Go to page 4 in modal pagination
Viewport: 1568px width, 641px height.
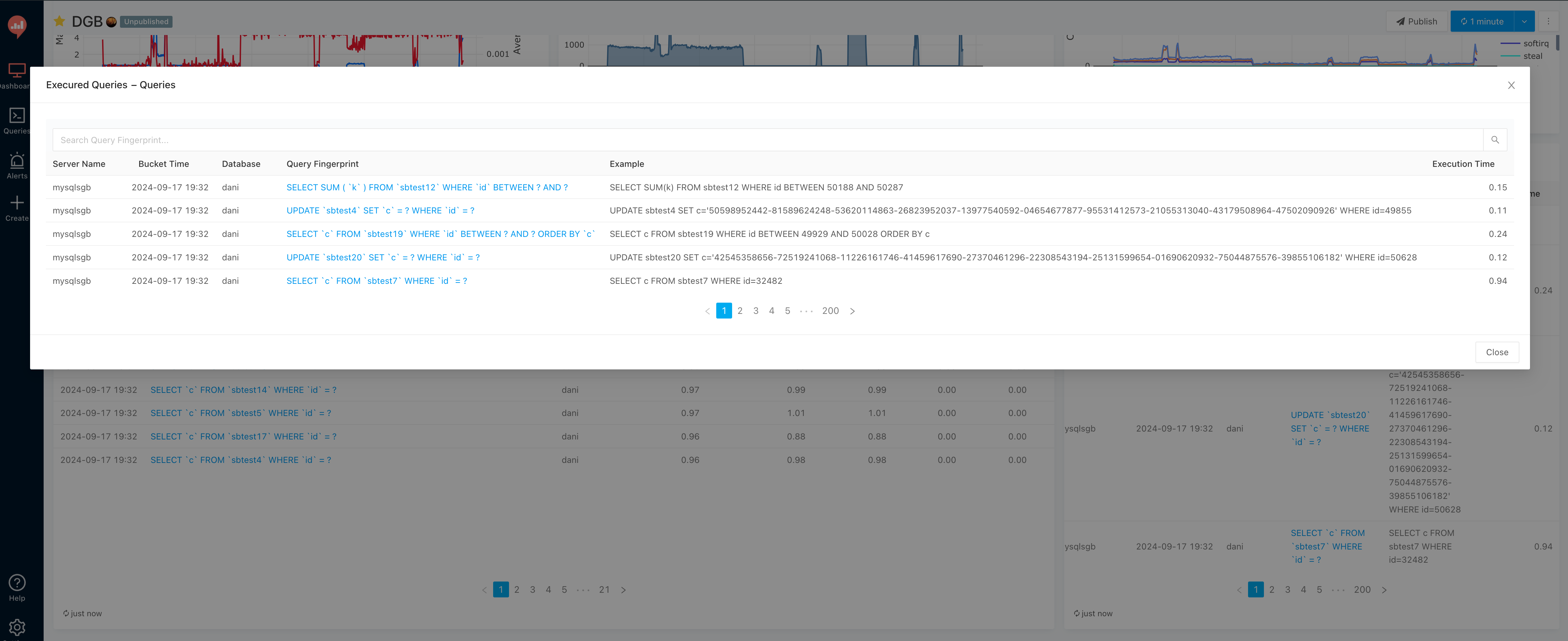click(x=771, y=311)
